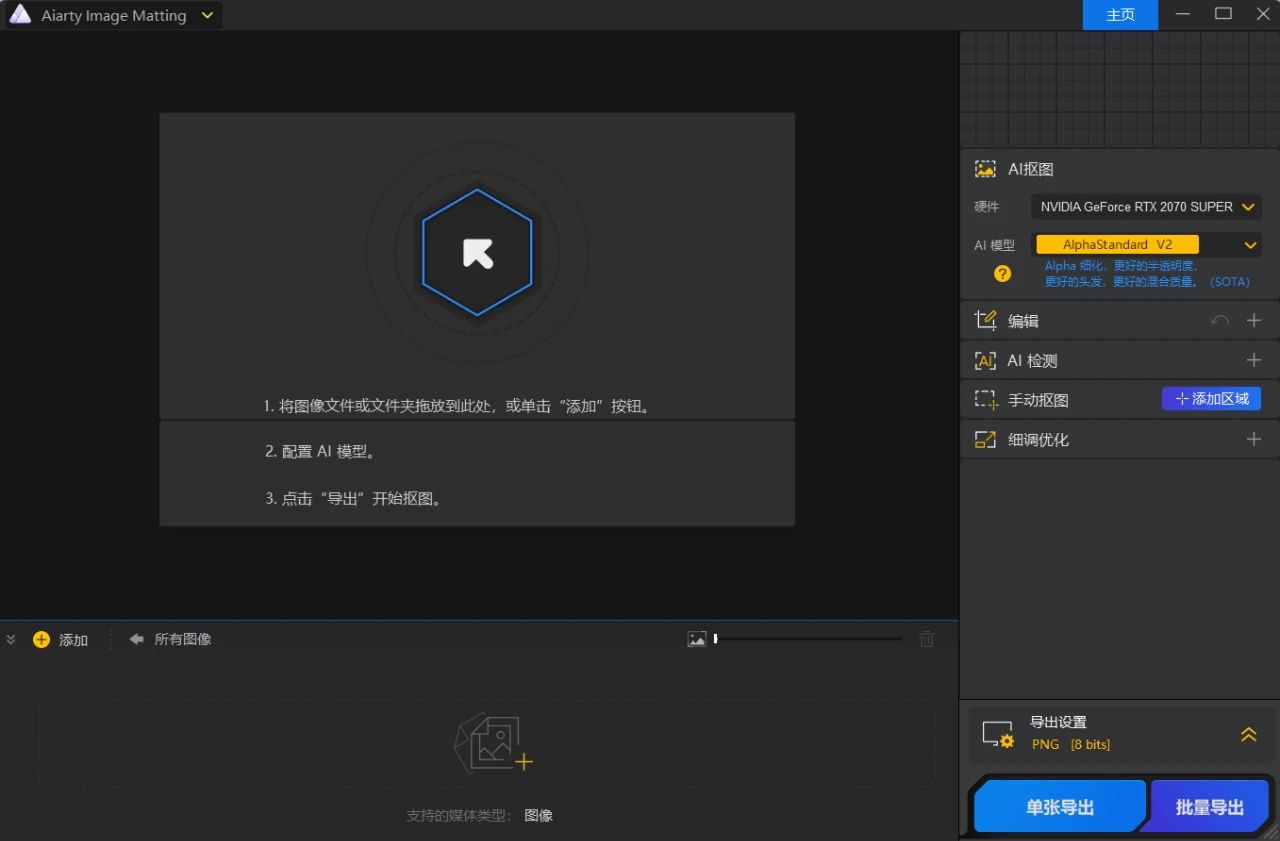The height and width of the screenshot is (841, 1280).
Task: Expand 导出设置 with double chevron
Action: click(x=1248, y=734)
